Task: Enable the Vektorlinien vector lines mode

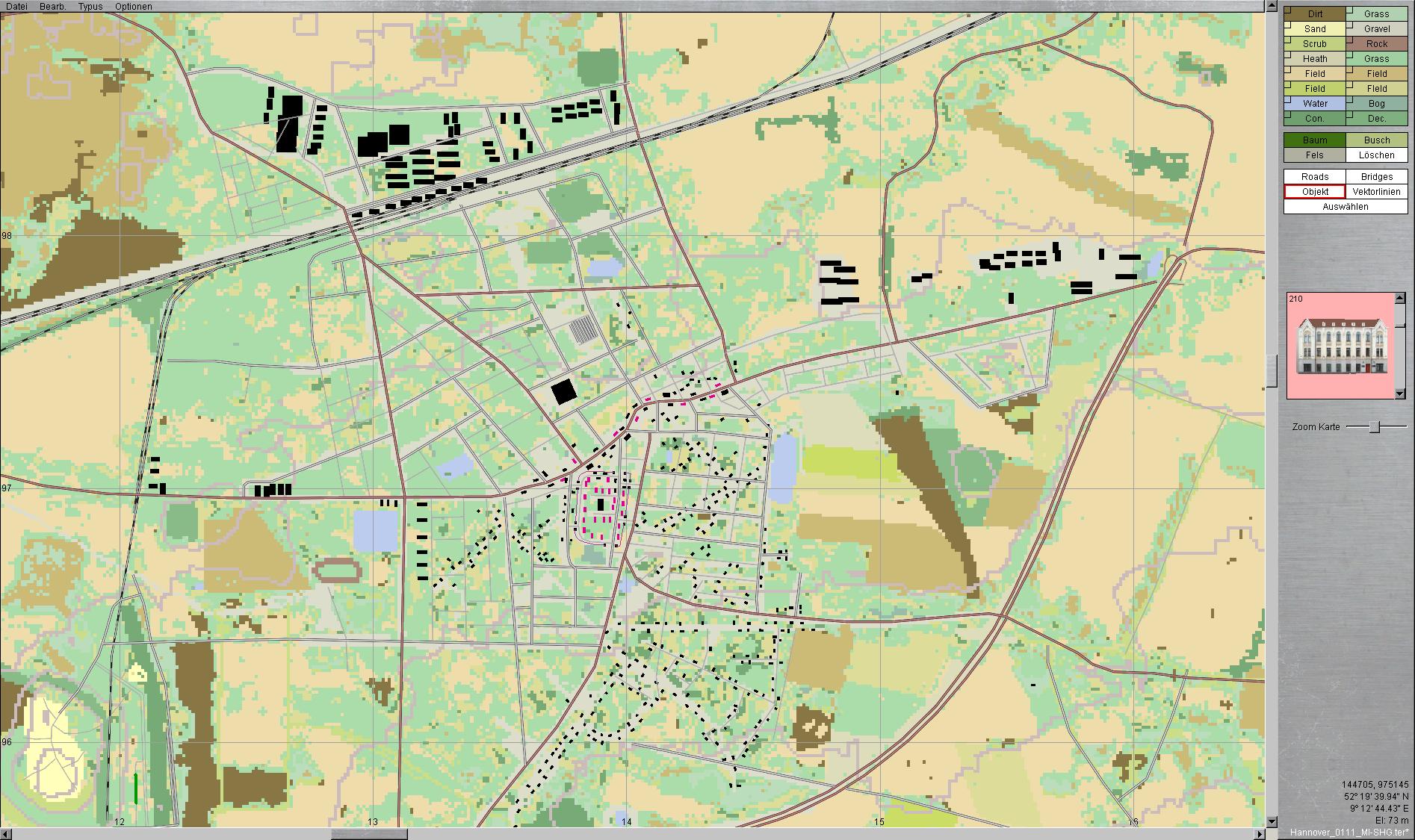Action: pyautogui.click(x=1376, y=192)
